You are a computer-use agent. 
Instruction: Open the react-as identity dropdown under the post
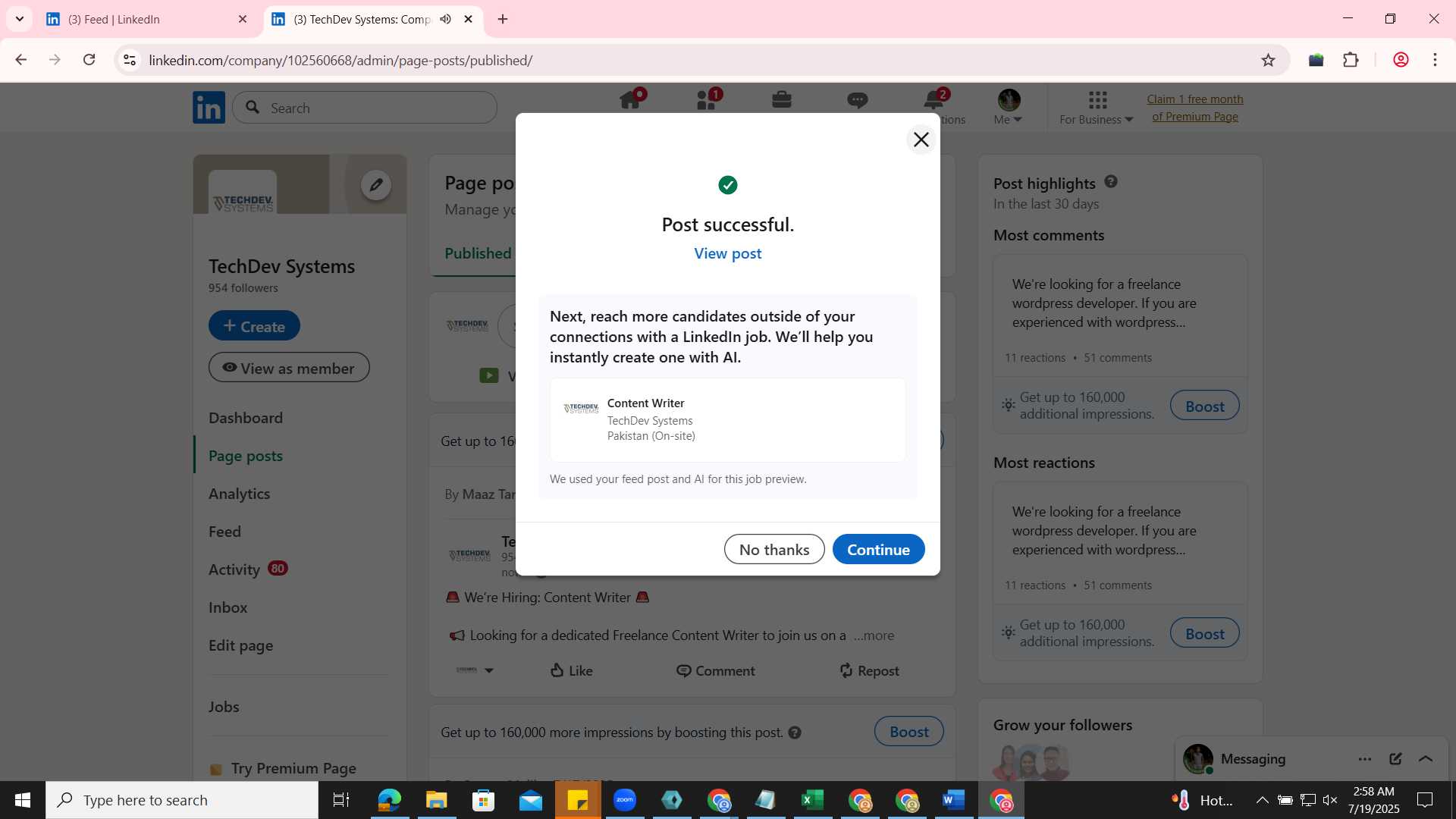click(475, 670)
